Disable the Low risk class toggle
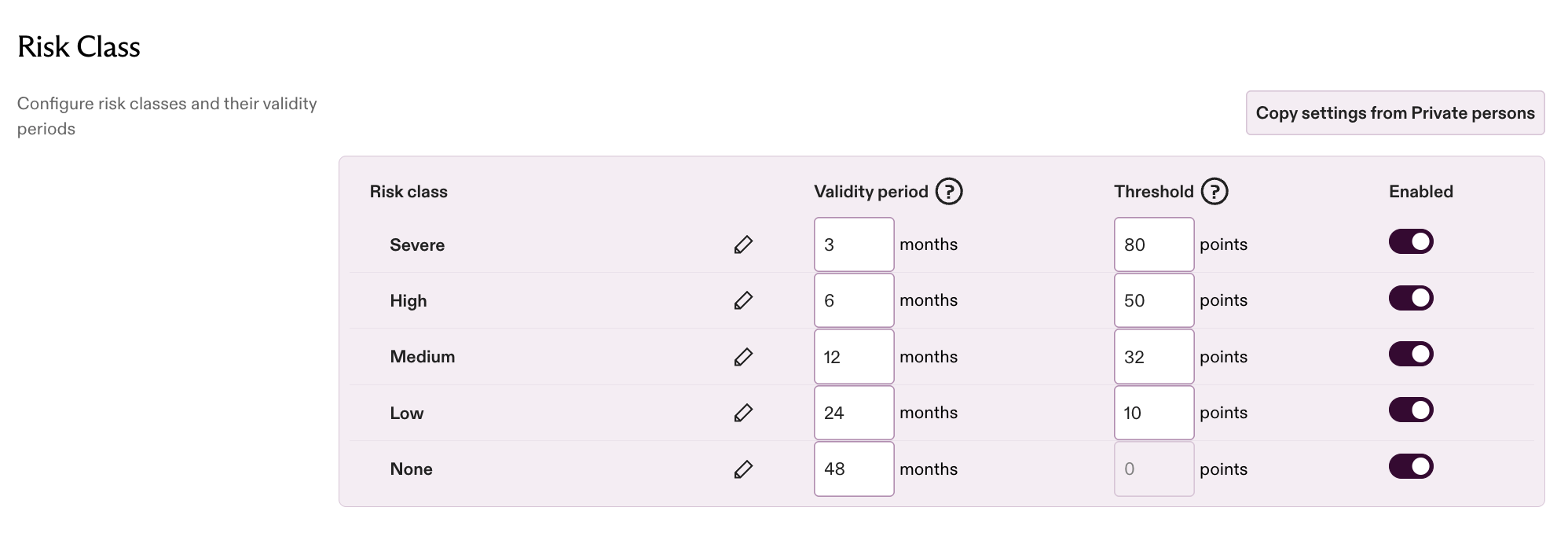Viewport: 1568px width, 533px height. pos(1411,410)
